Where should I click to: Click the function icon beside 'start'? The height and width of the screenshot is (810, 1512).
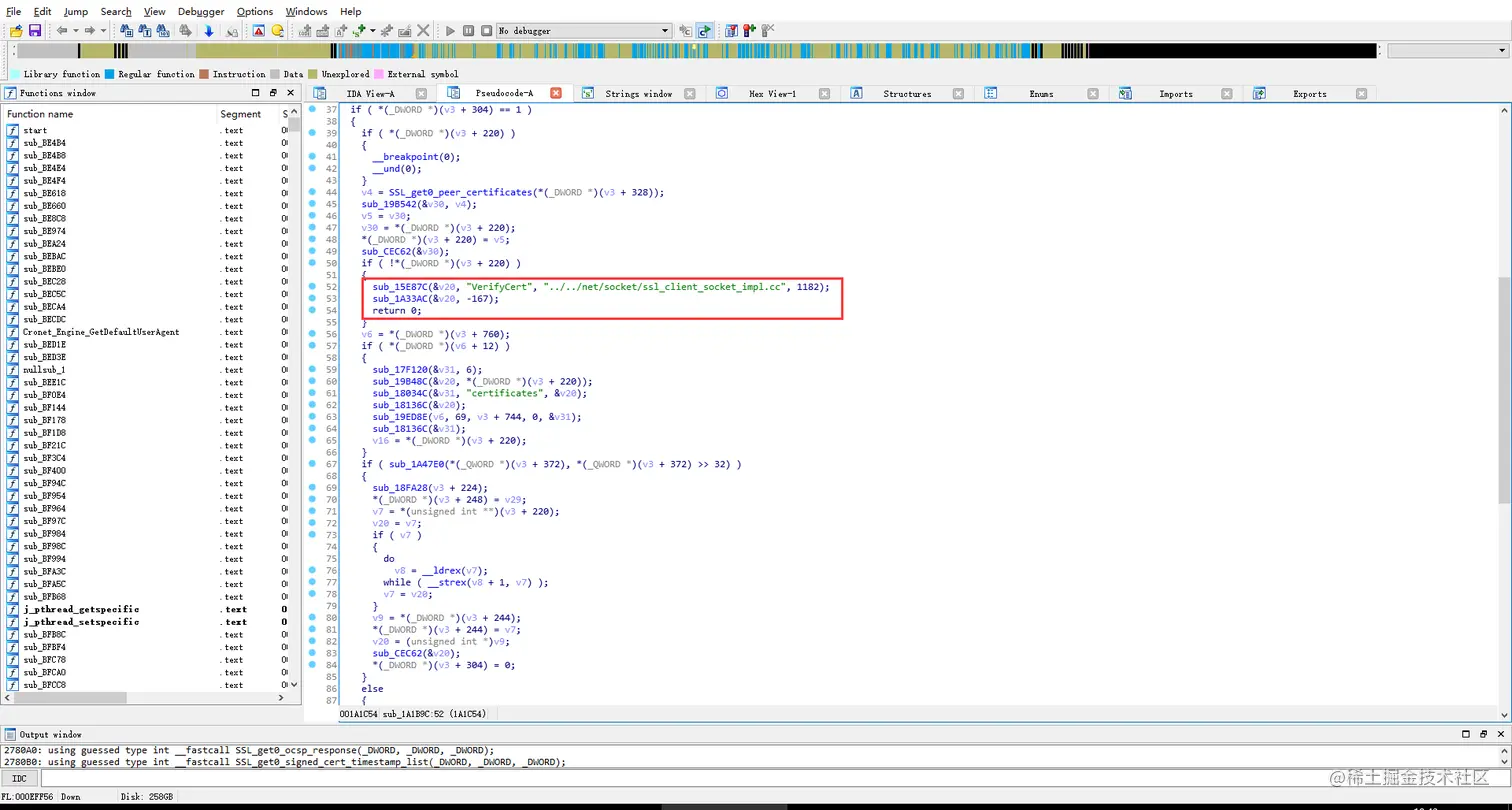coord(13,130)
